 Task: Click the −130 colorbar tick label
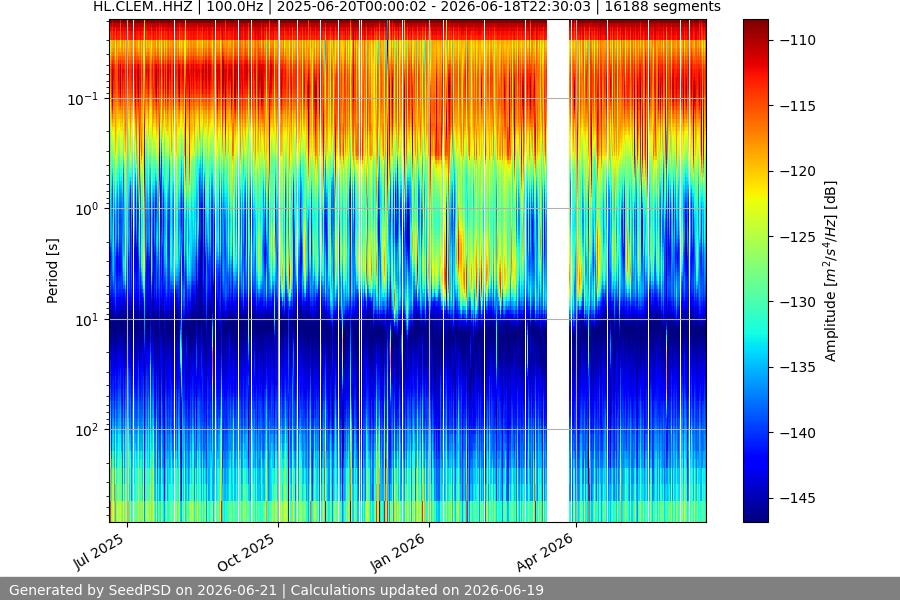coord(797,302)
